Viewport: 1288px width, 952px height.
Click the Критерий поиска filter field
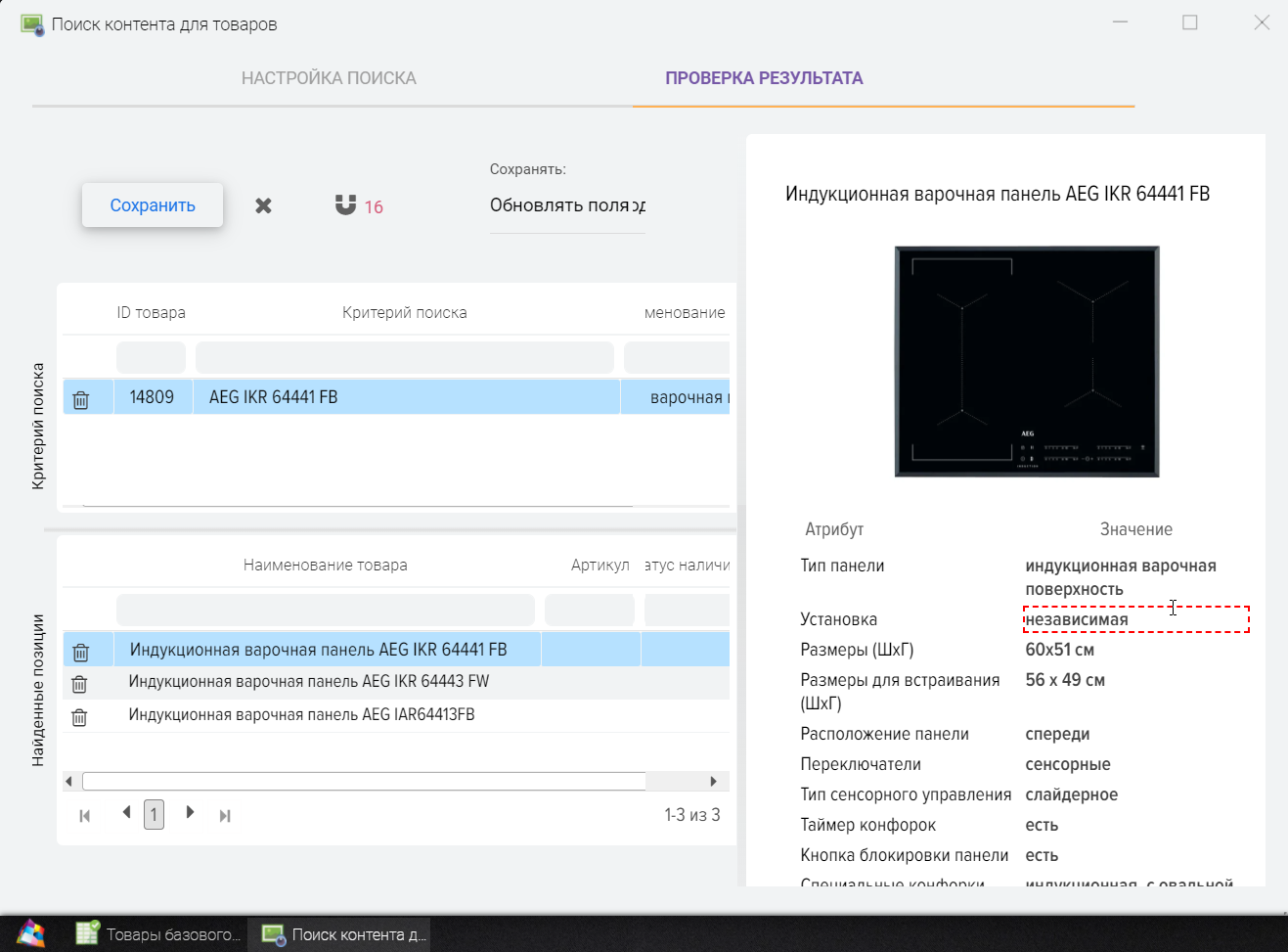pyautogui.click(x=404, y=358)
